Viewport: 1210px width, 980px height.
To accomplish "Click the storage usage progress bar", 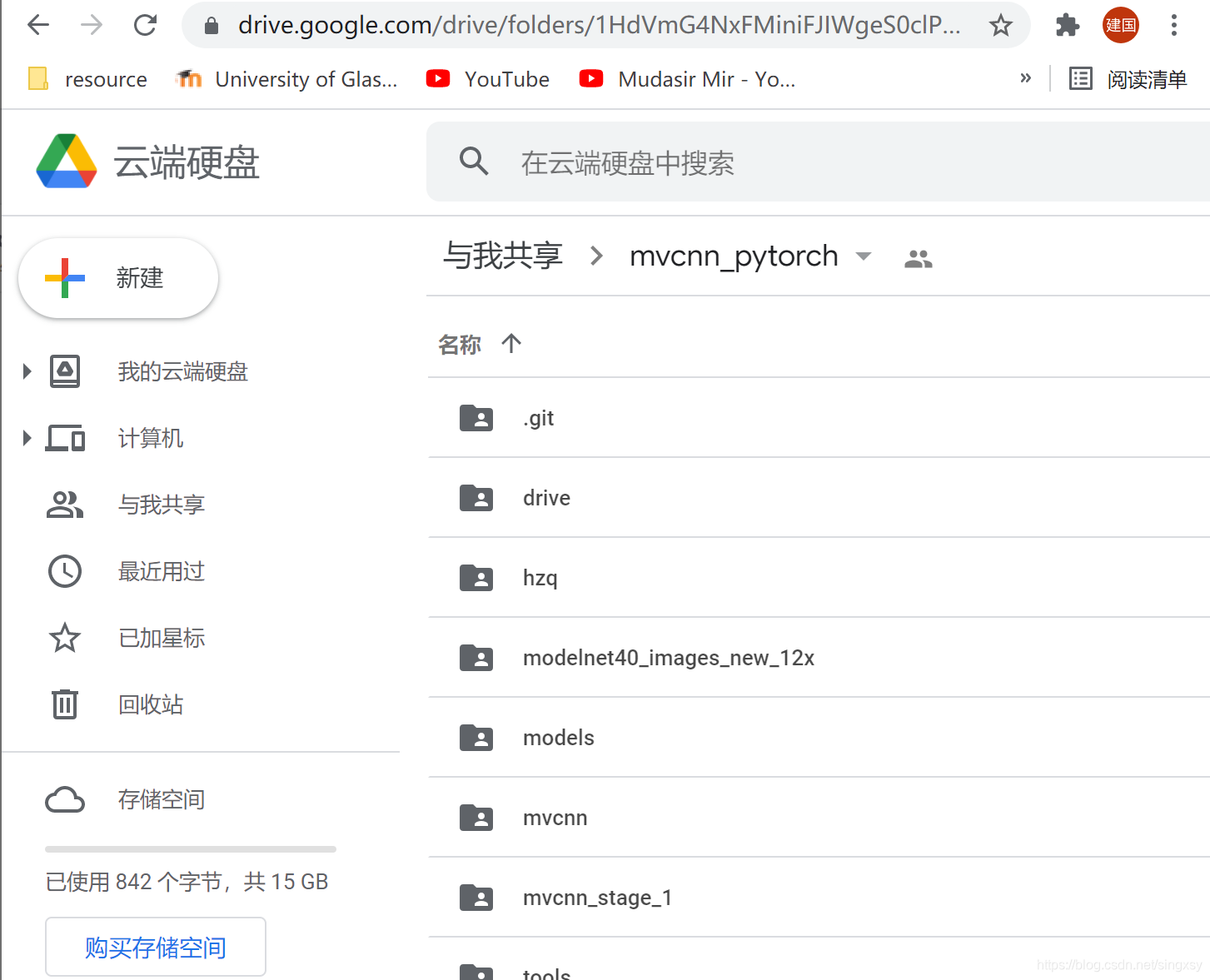I will tap(190, 848).
